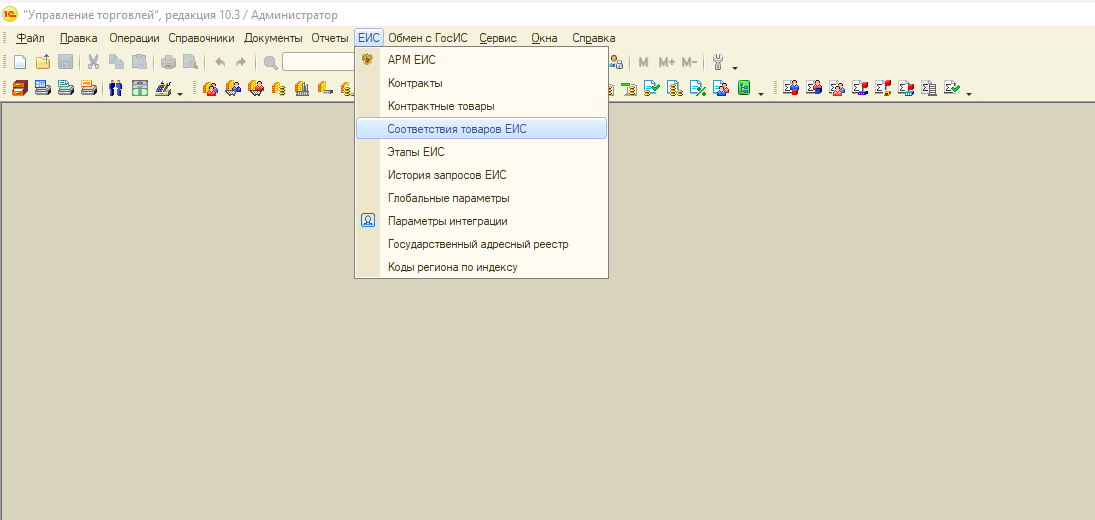Screen dimensions: 1095x520
Task: Open the Файл menu
Action: point(30,38)
